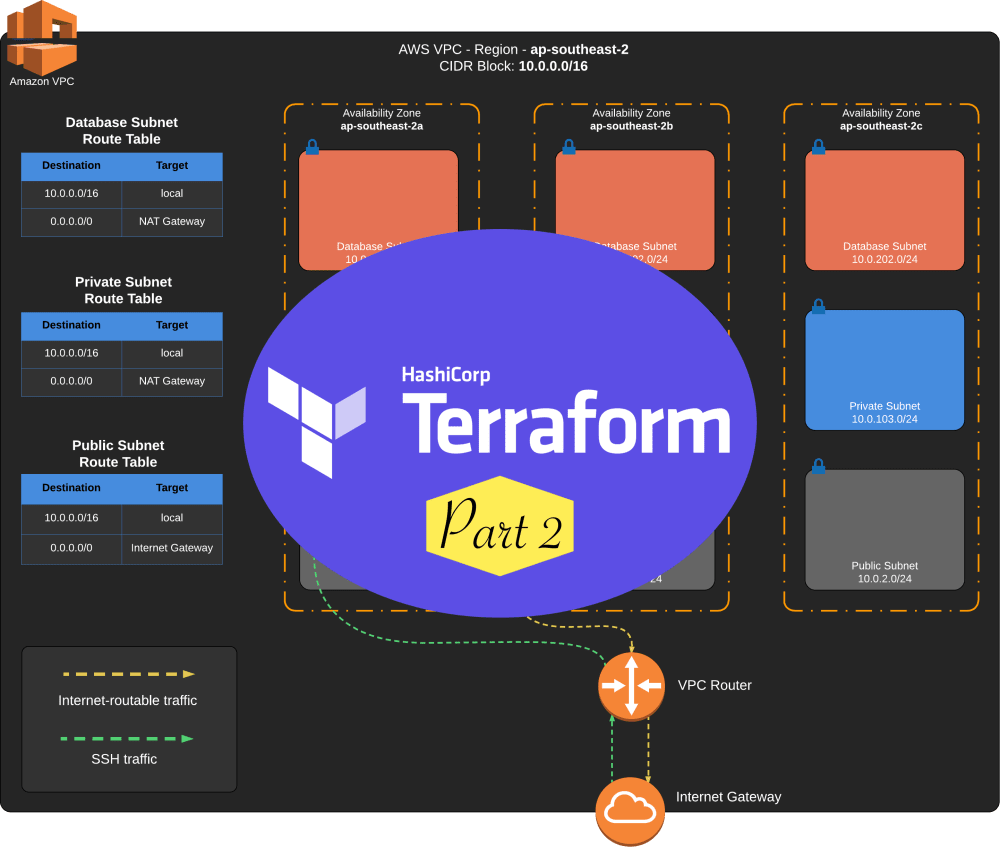
Task: Click 'Internet-routable traffic' legend text
Action: tap(128, 700)
